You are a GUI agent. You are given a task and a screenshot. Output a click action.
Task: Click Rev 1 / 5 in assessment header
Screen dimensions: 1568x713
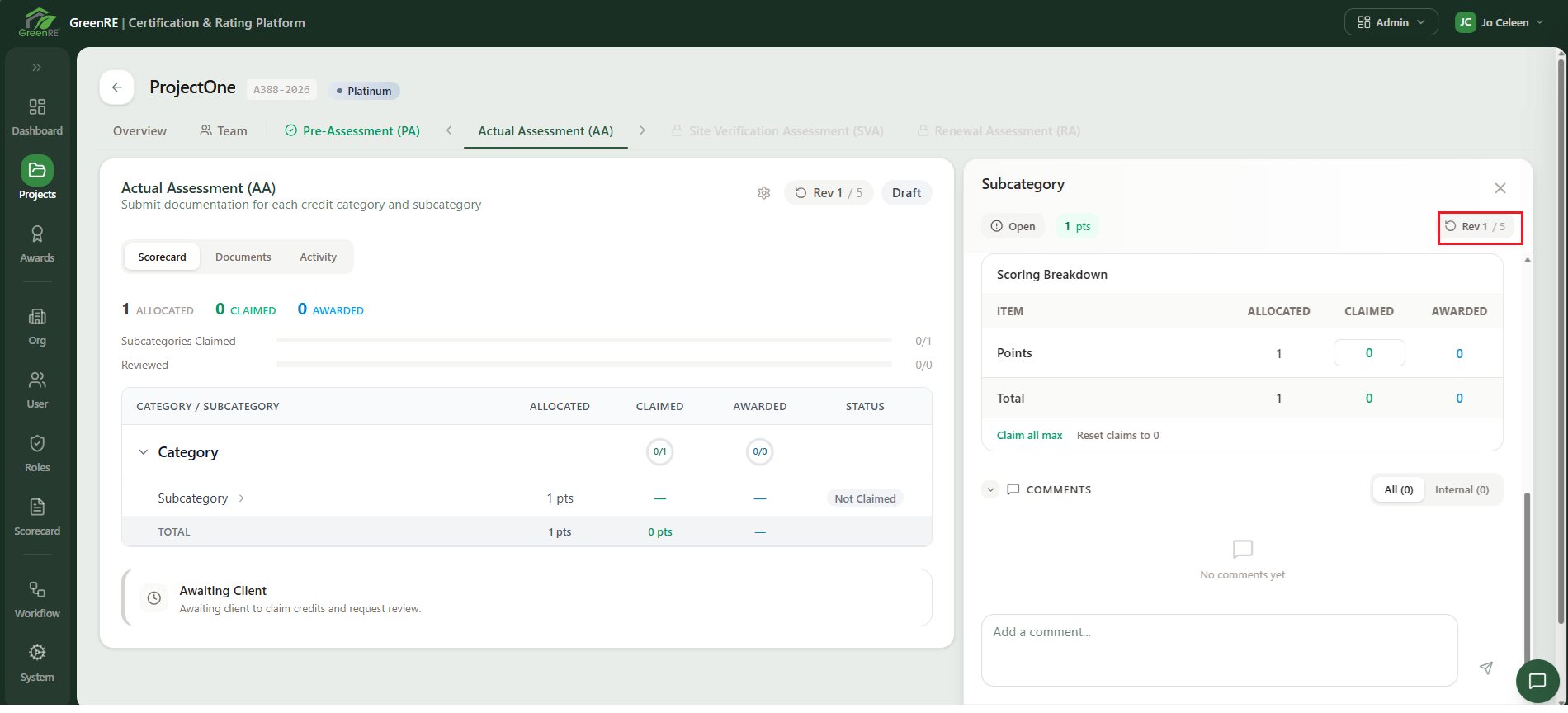pos(829,193)
